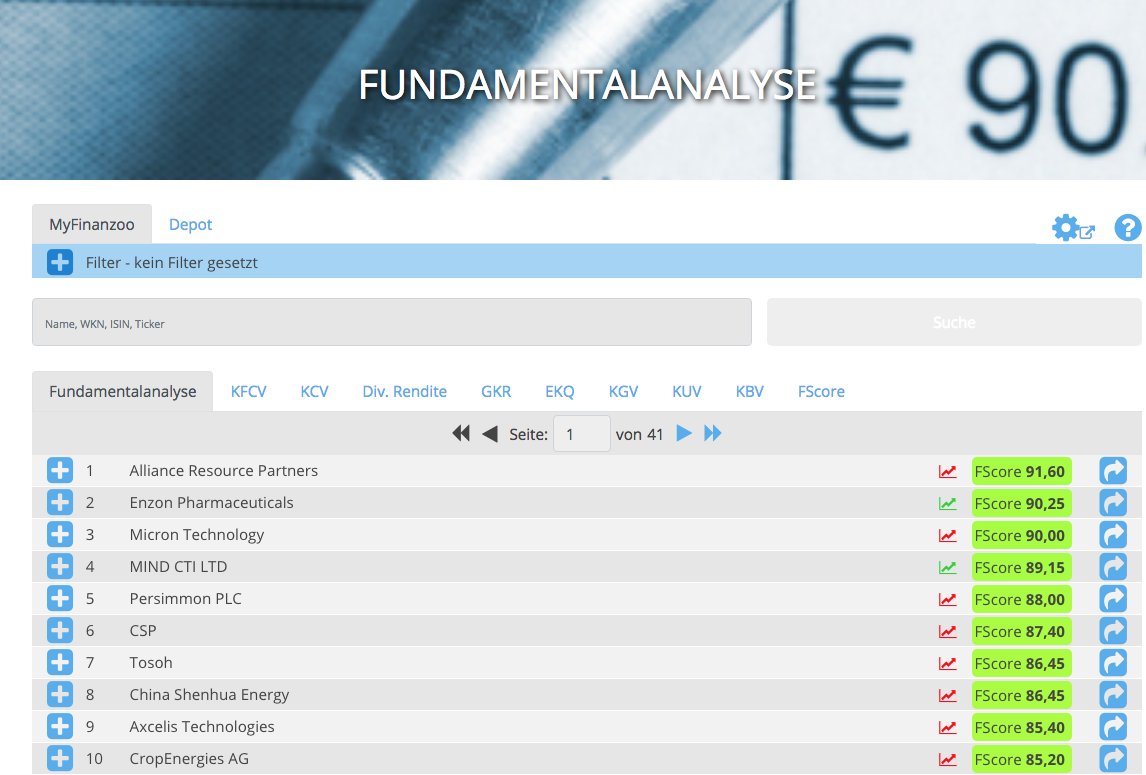Open chart icon for Micron Technology
The height and width of the screenshot is (775, 1146).
pos(947,536)
